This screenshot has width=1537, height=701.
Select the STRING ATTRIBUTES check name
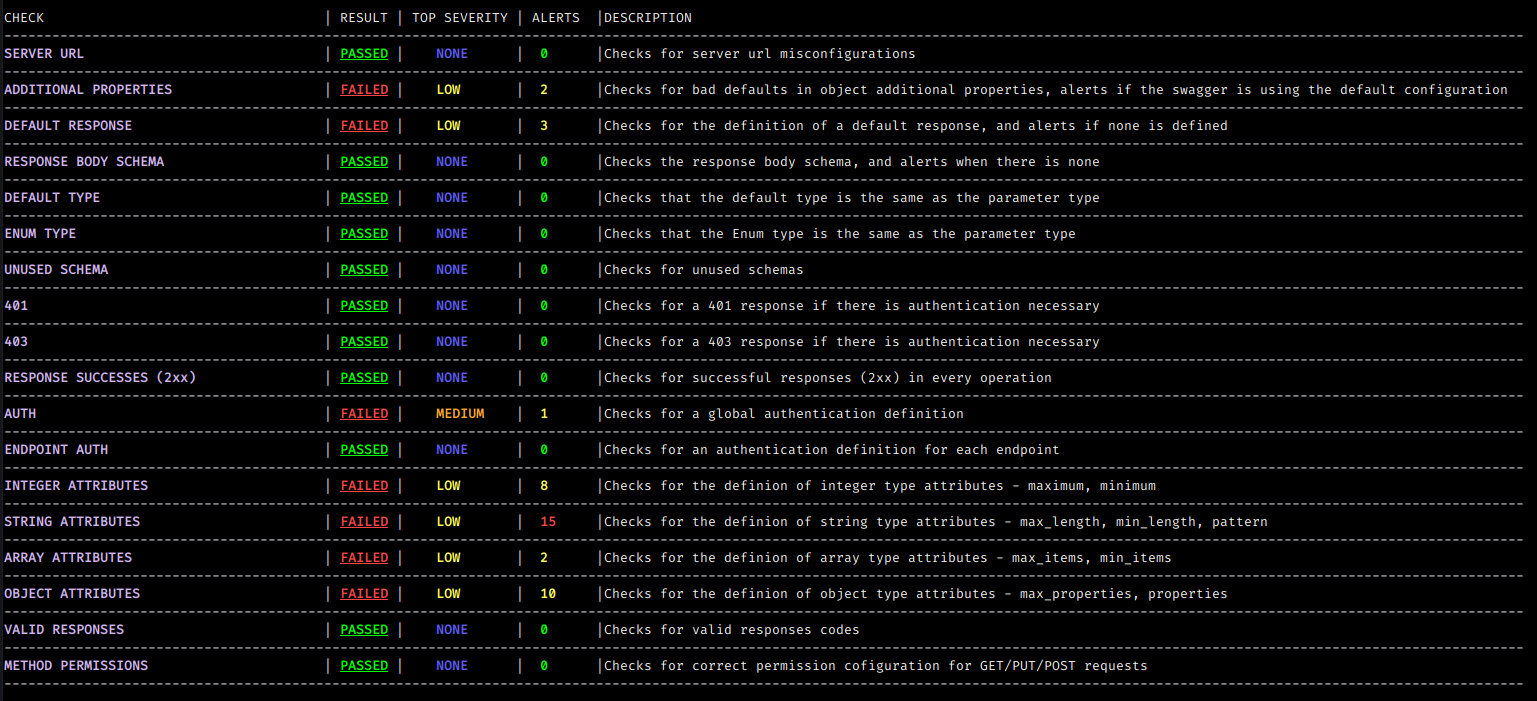72,522
